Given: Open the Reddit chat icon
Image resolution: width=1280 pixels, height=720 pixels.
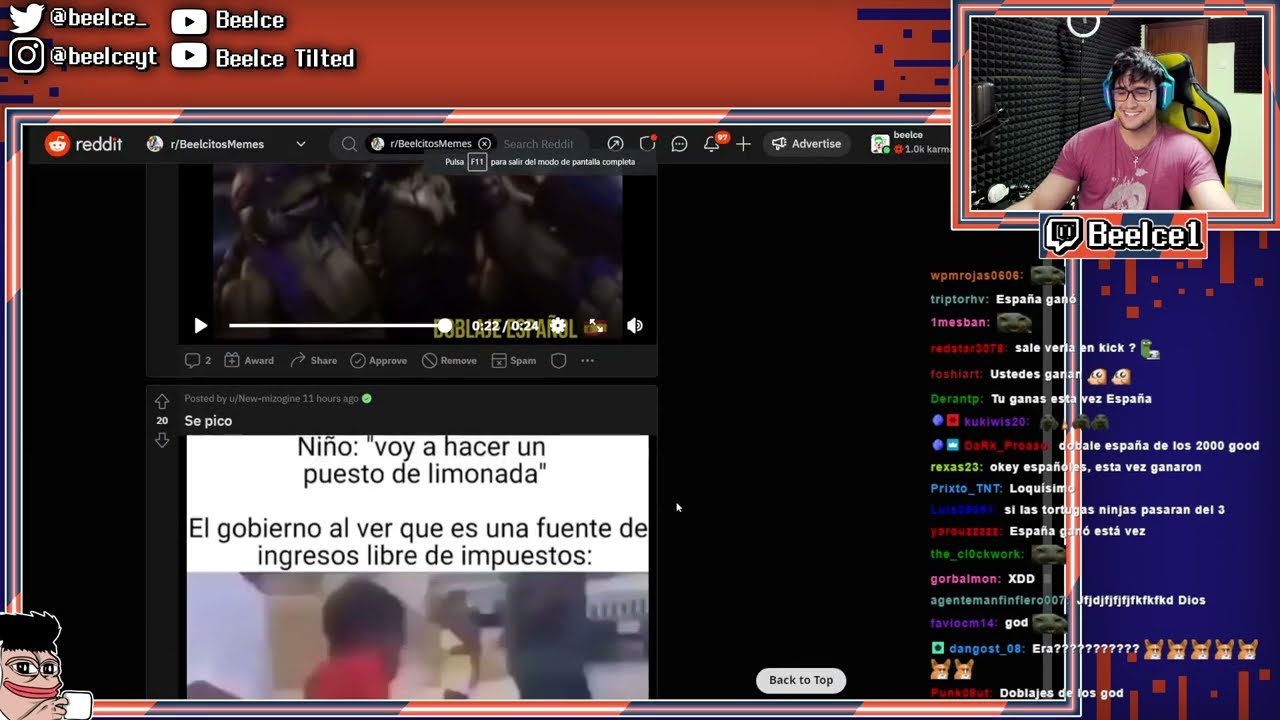Looking at the screenshot, I should [x=679, y=144].
